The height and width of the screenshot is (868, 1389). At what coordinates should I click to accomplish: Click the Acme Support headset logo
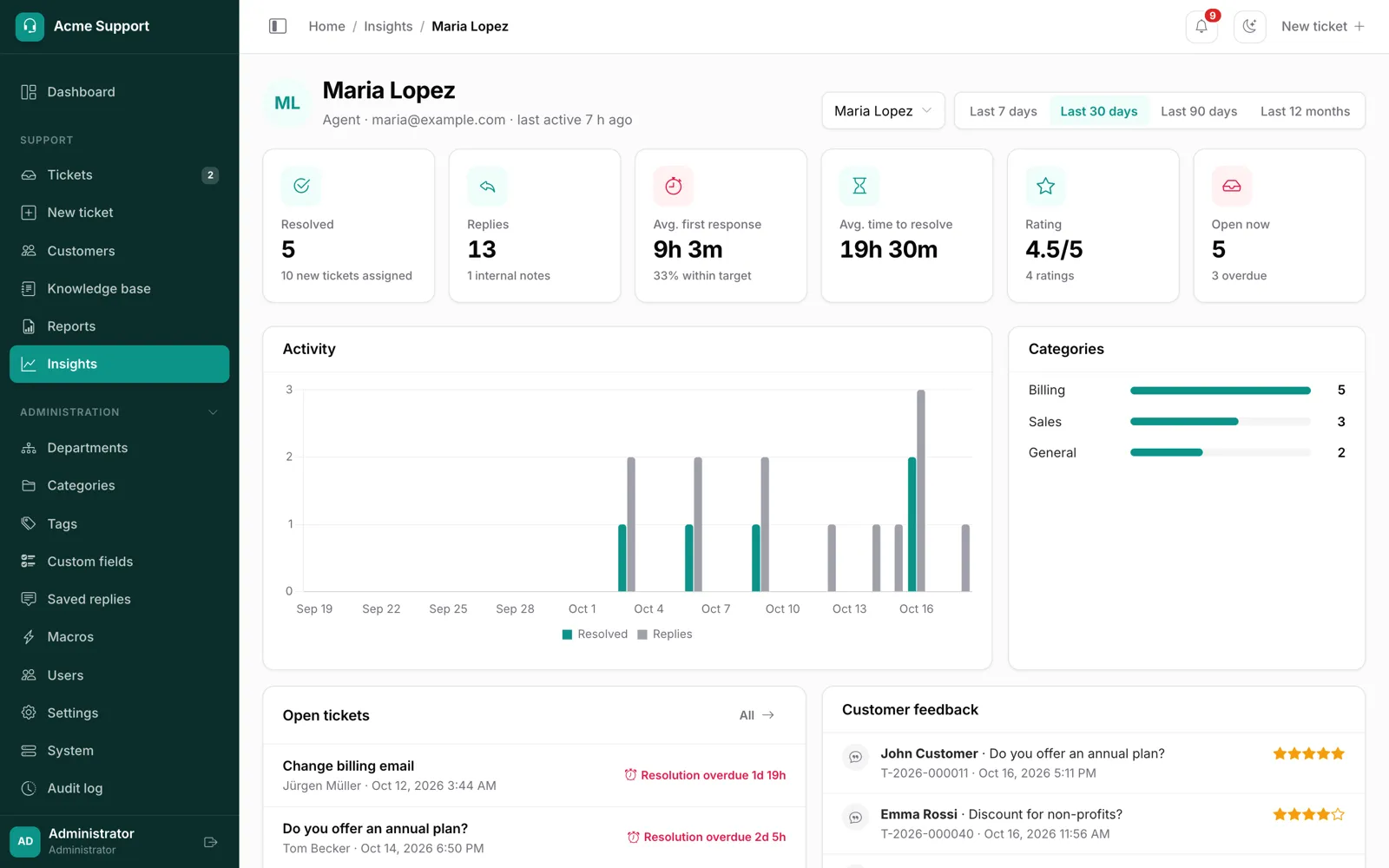[x=30, y=26]
